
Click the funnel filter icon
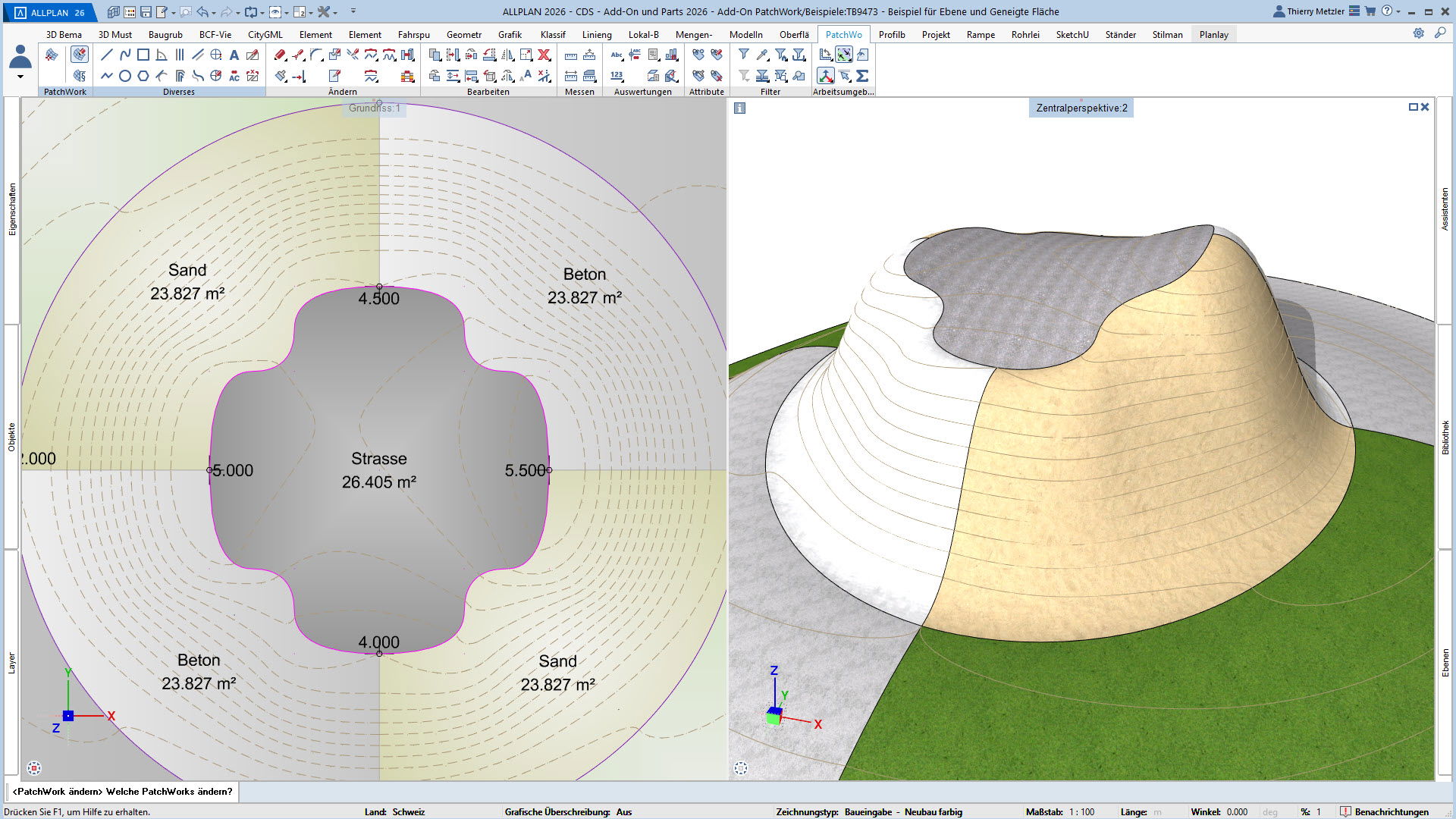point(744,55)
